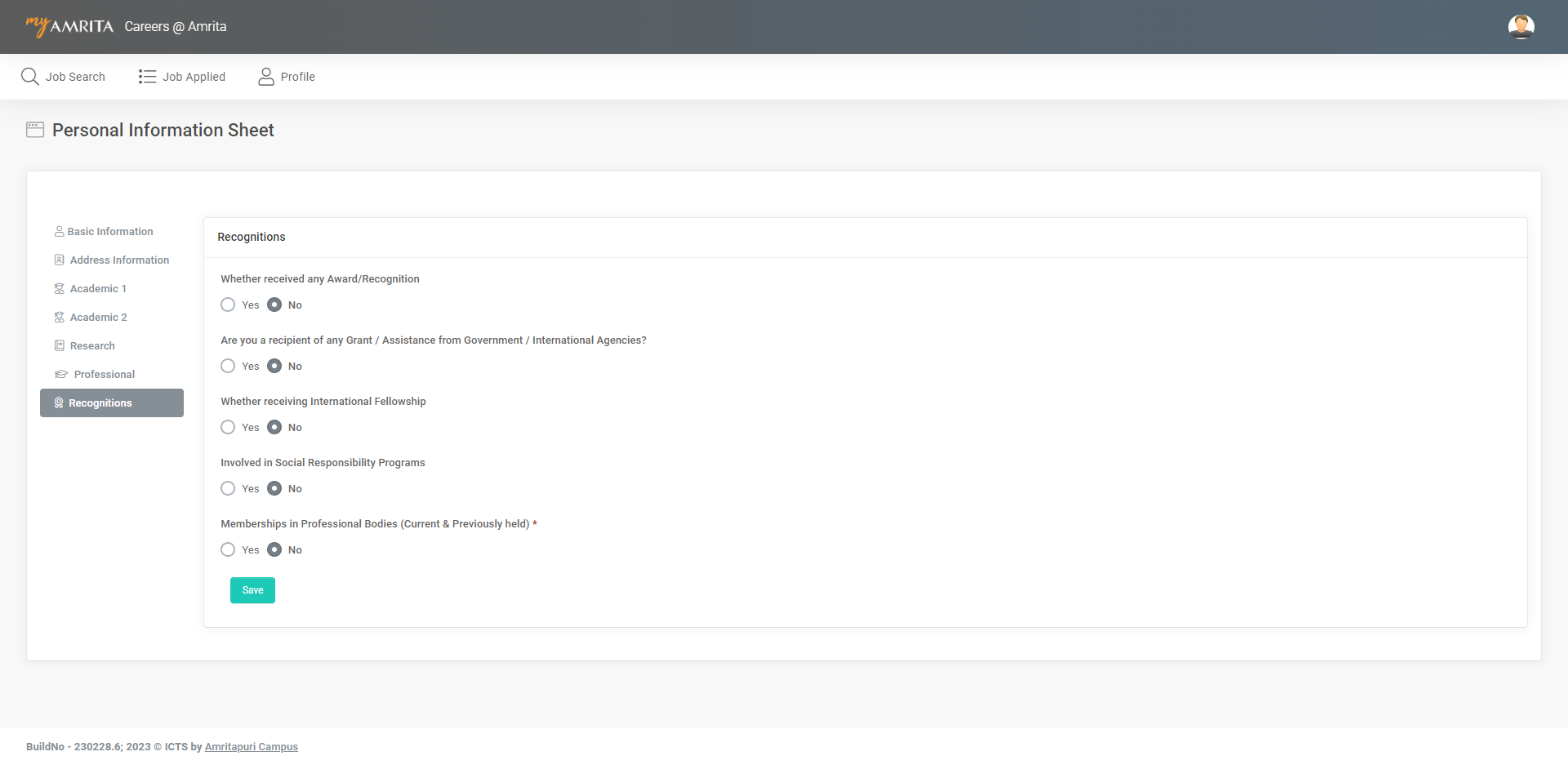Screen dimensions: 1568x765
Task: Follow the Amritapuri Campus footer link
Action: (x=251, y=747)
